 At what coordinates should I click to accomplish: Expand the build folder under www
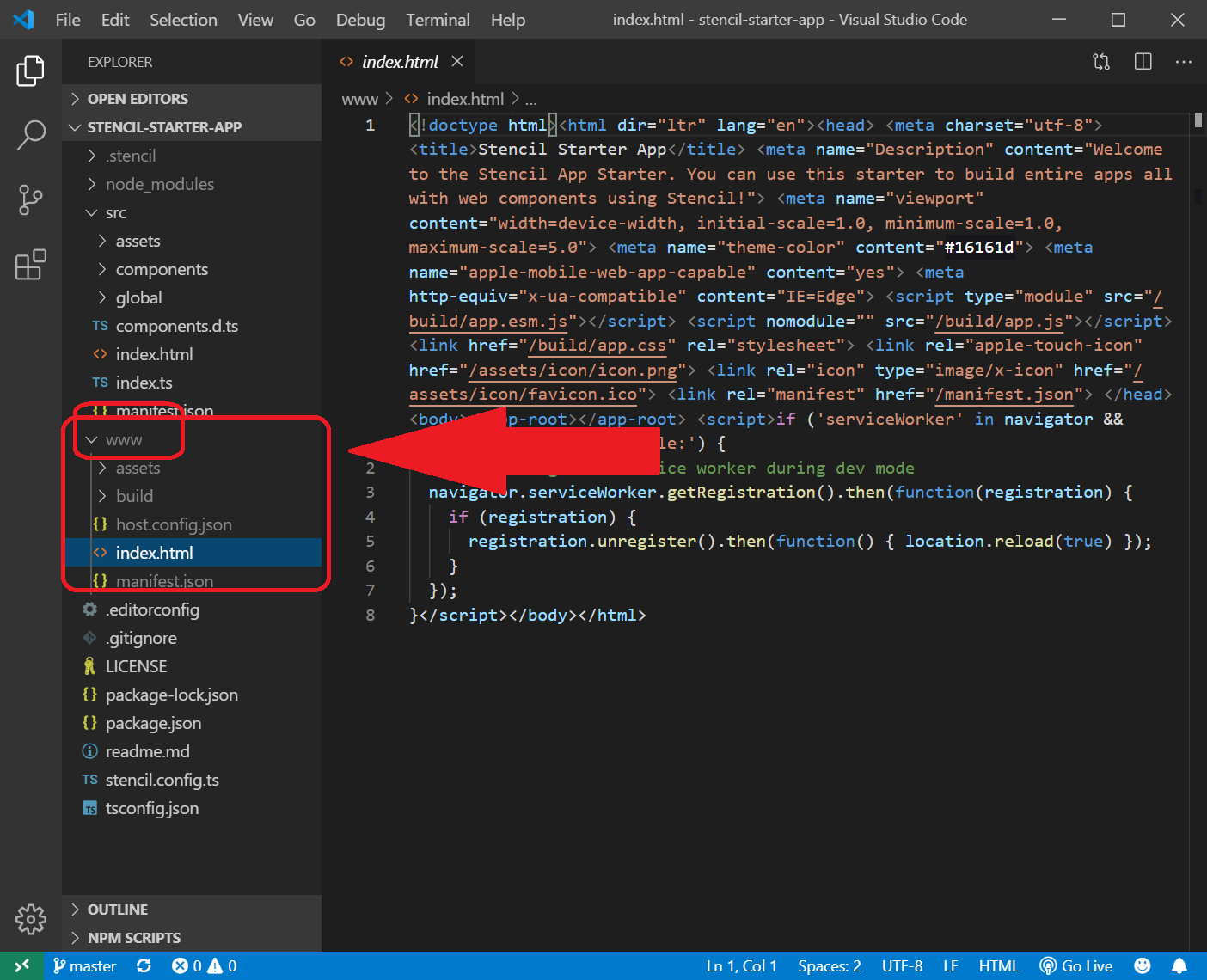193,496
